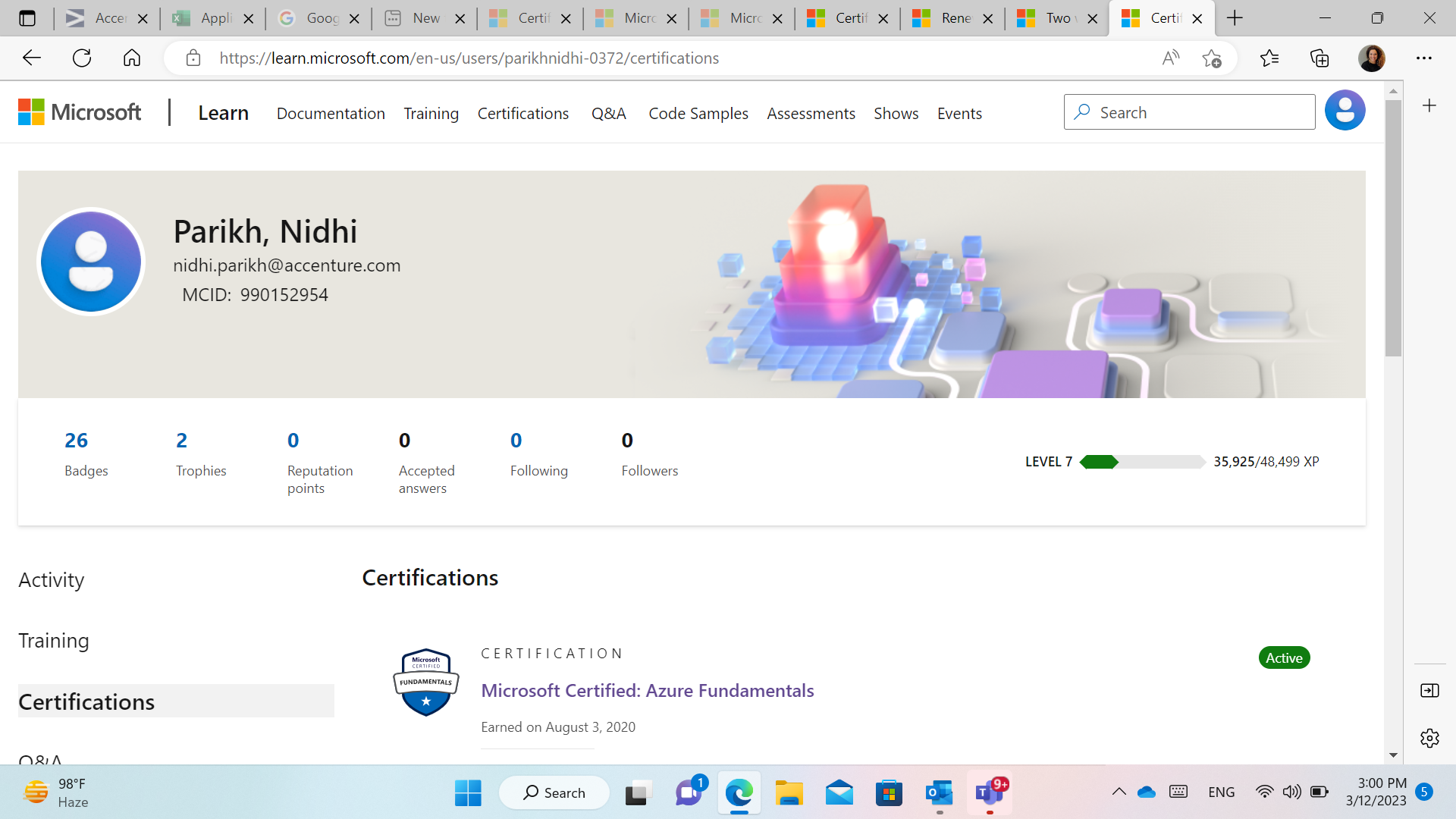The image size is (1456, 819).
Task: Select Certifications in profile sidebar
Action: tap(176, 701)
